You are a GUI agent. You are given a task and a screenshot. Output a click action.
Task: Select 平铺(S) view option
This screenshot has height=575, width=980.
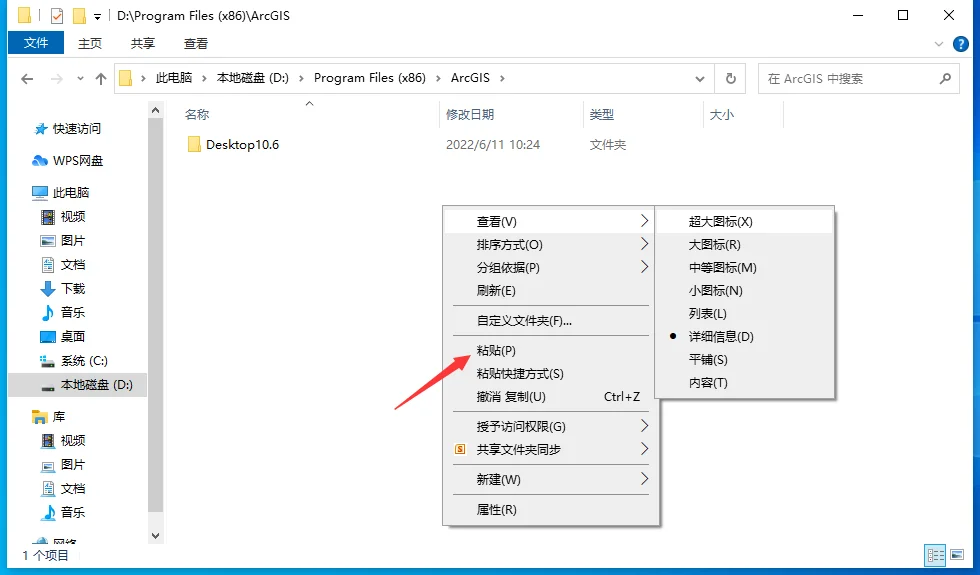[x=745, y=360]
